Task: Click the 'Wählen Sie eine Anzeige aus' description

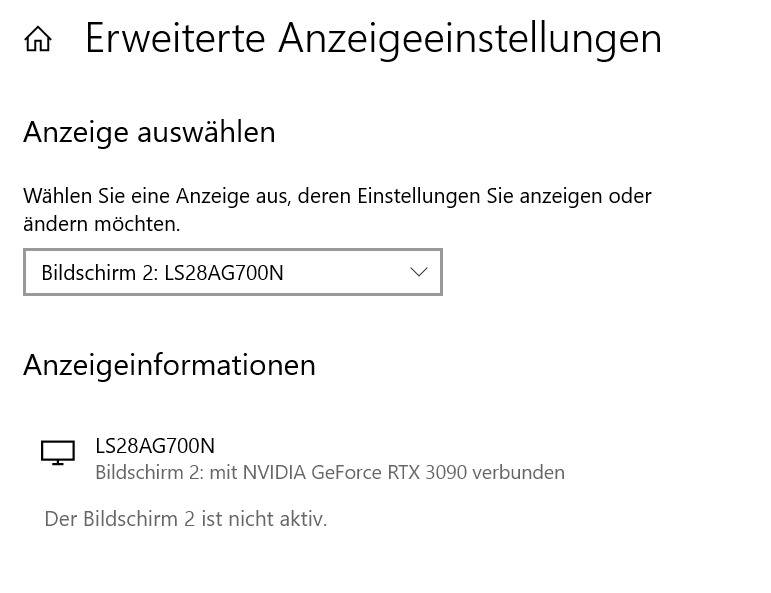Action: pos(337,196)
